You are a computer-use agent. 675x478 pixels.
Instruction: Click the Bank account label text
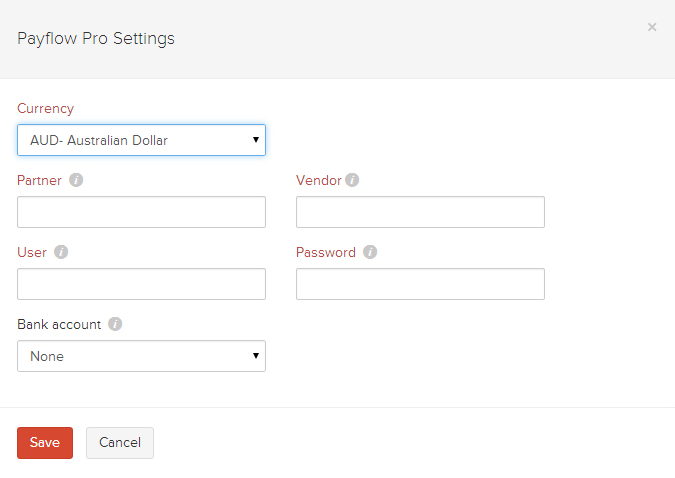pyautogui.click(x=59, y=325)
